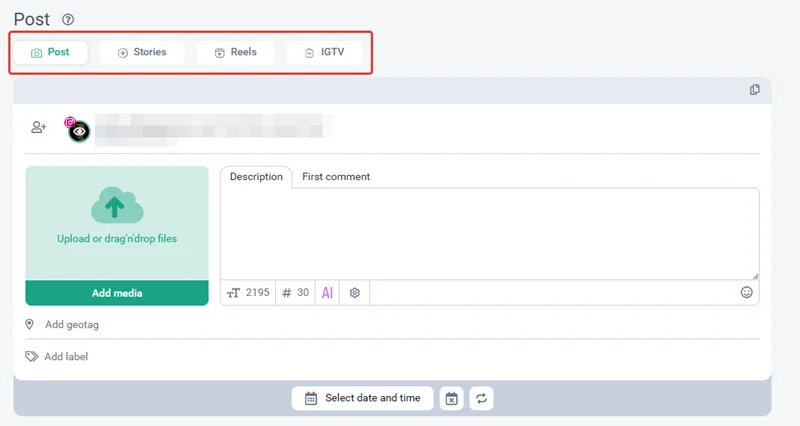Viewport: 800px width, 426px height.
Task: Click the help icon beside Post heading
Action: click(68, 20)
